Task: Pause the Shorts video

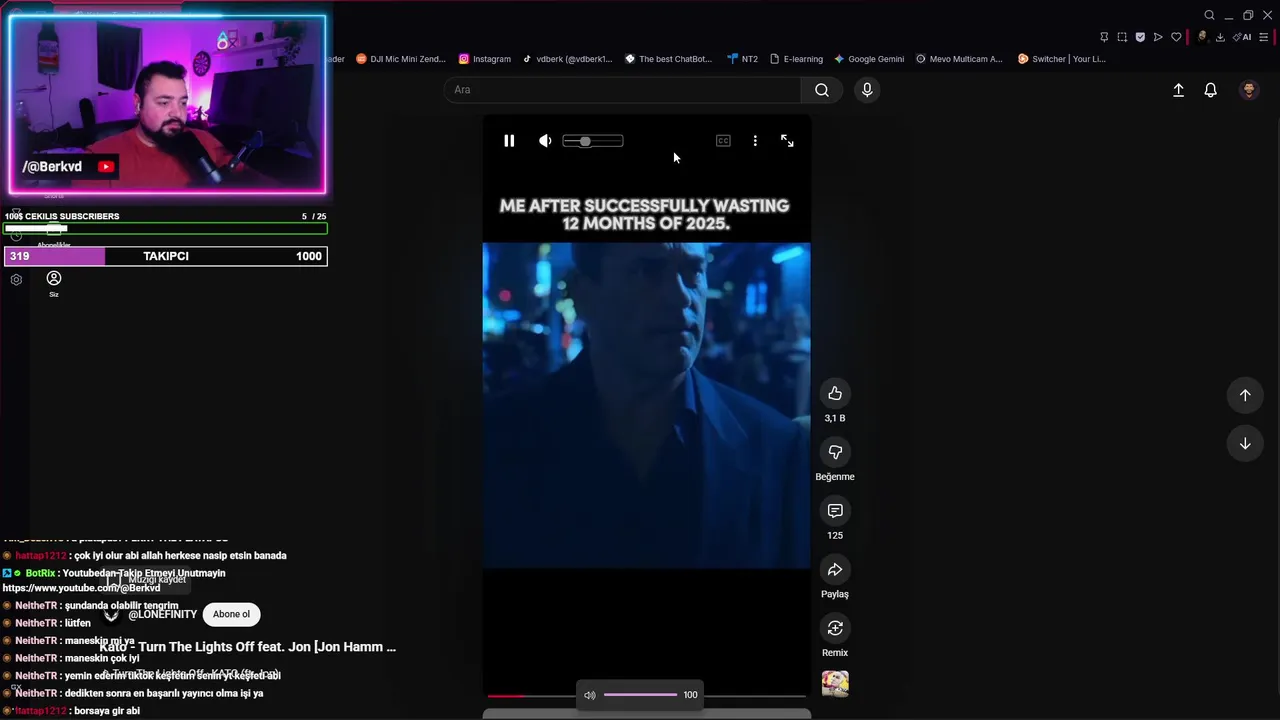Action: click(x=509, y=141)
